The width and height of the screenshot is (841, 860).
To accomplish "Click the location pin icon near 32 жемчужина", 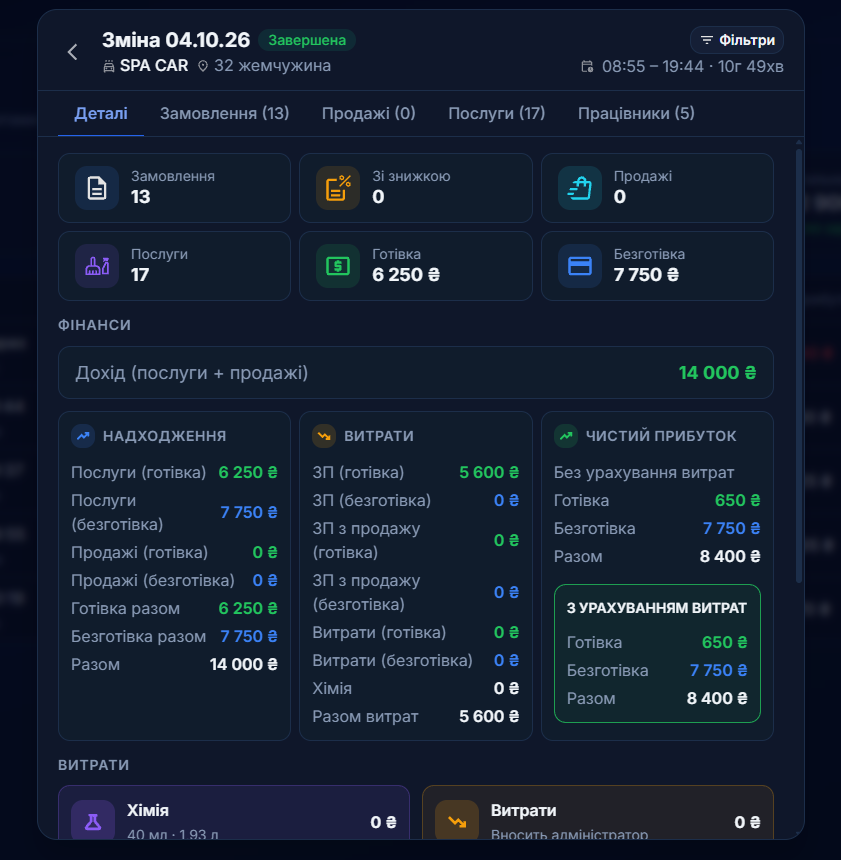I will (203, 66).
